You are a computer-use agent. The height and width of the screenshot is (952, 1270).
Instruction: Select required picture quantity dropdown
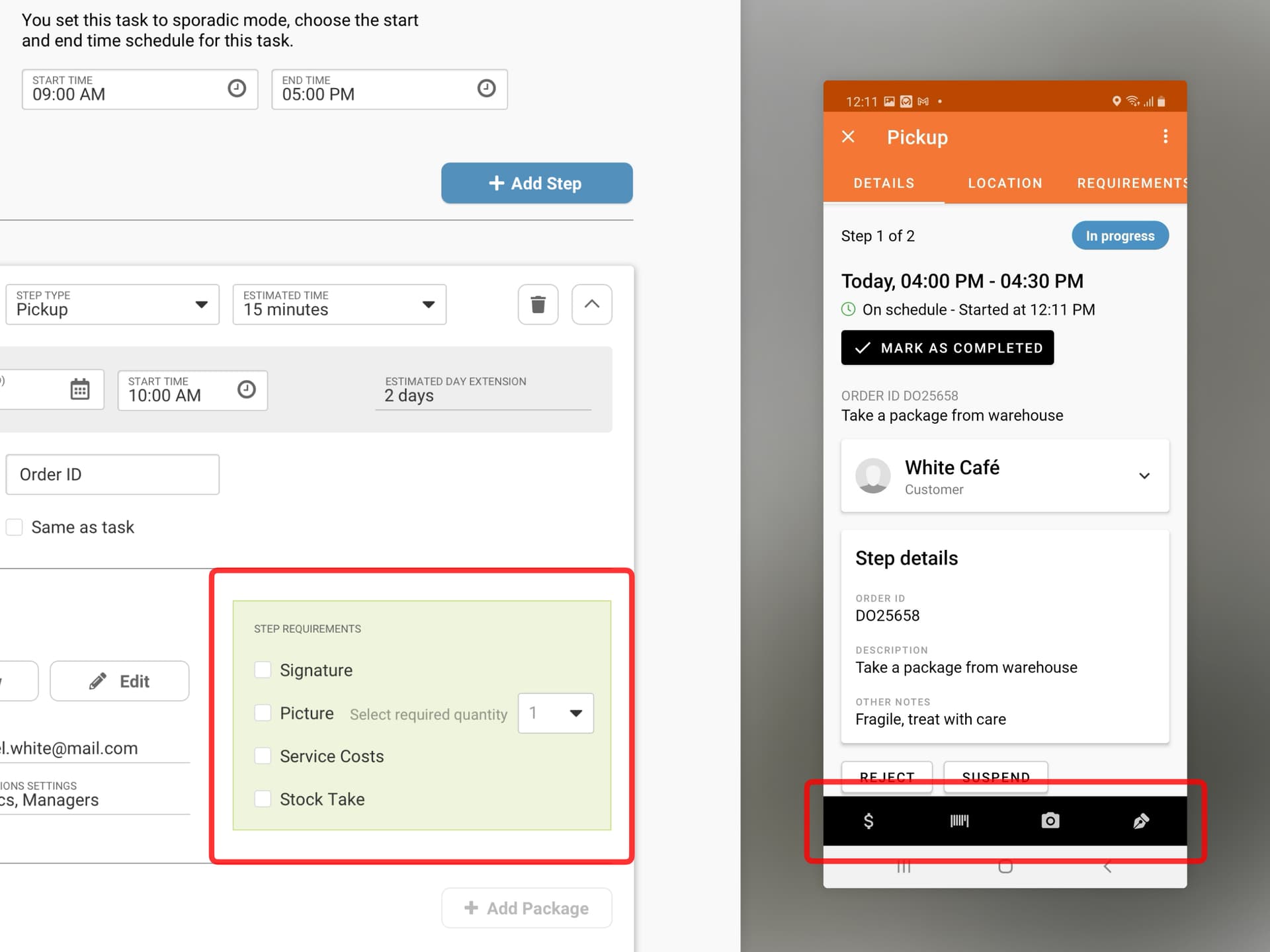click(x=555, y=714)
